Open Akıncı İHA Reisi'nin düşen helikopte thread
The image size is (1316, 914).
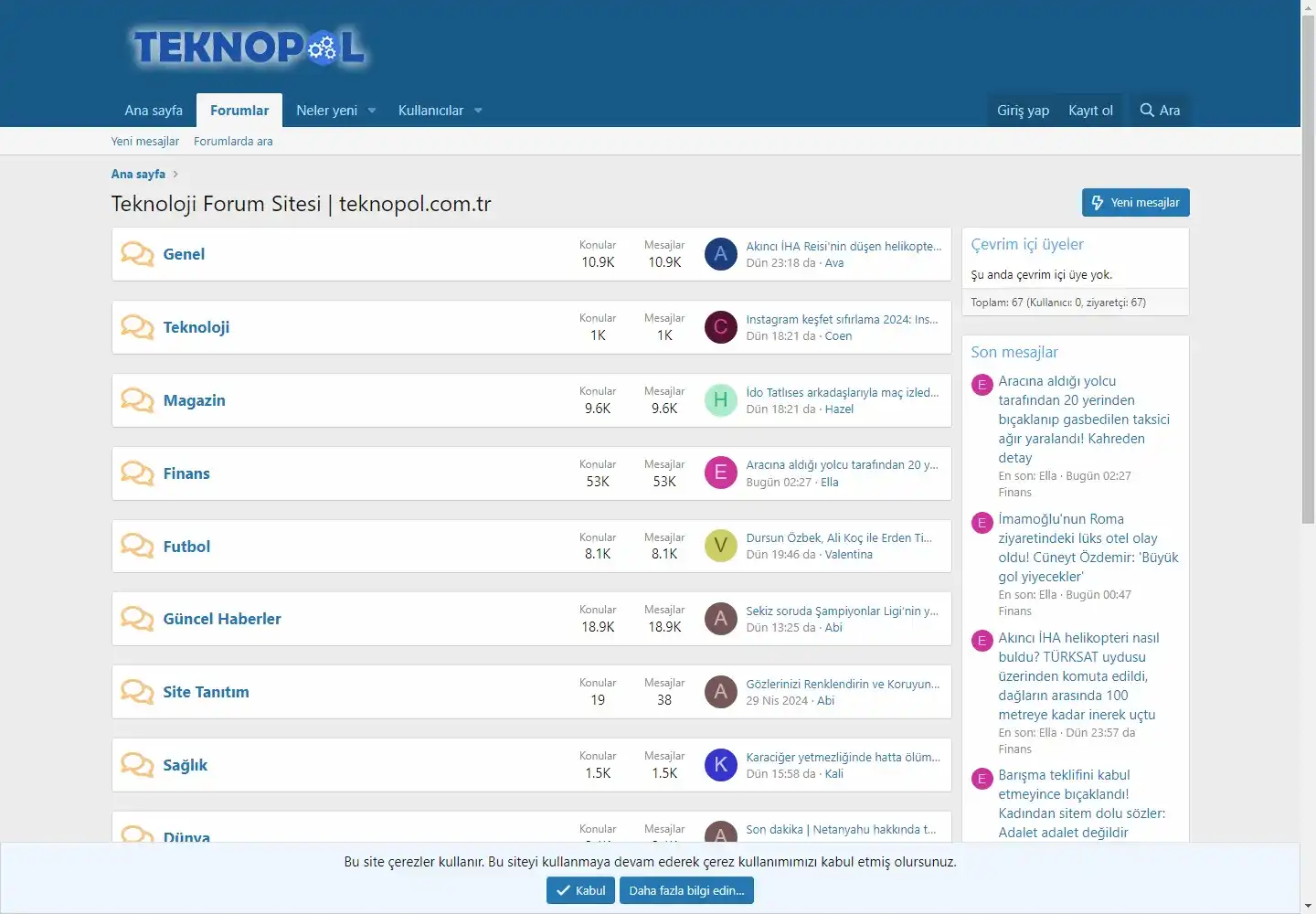(x=844, y=246)
